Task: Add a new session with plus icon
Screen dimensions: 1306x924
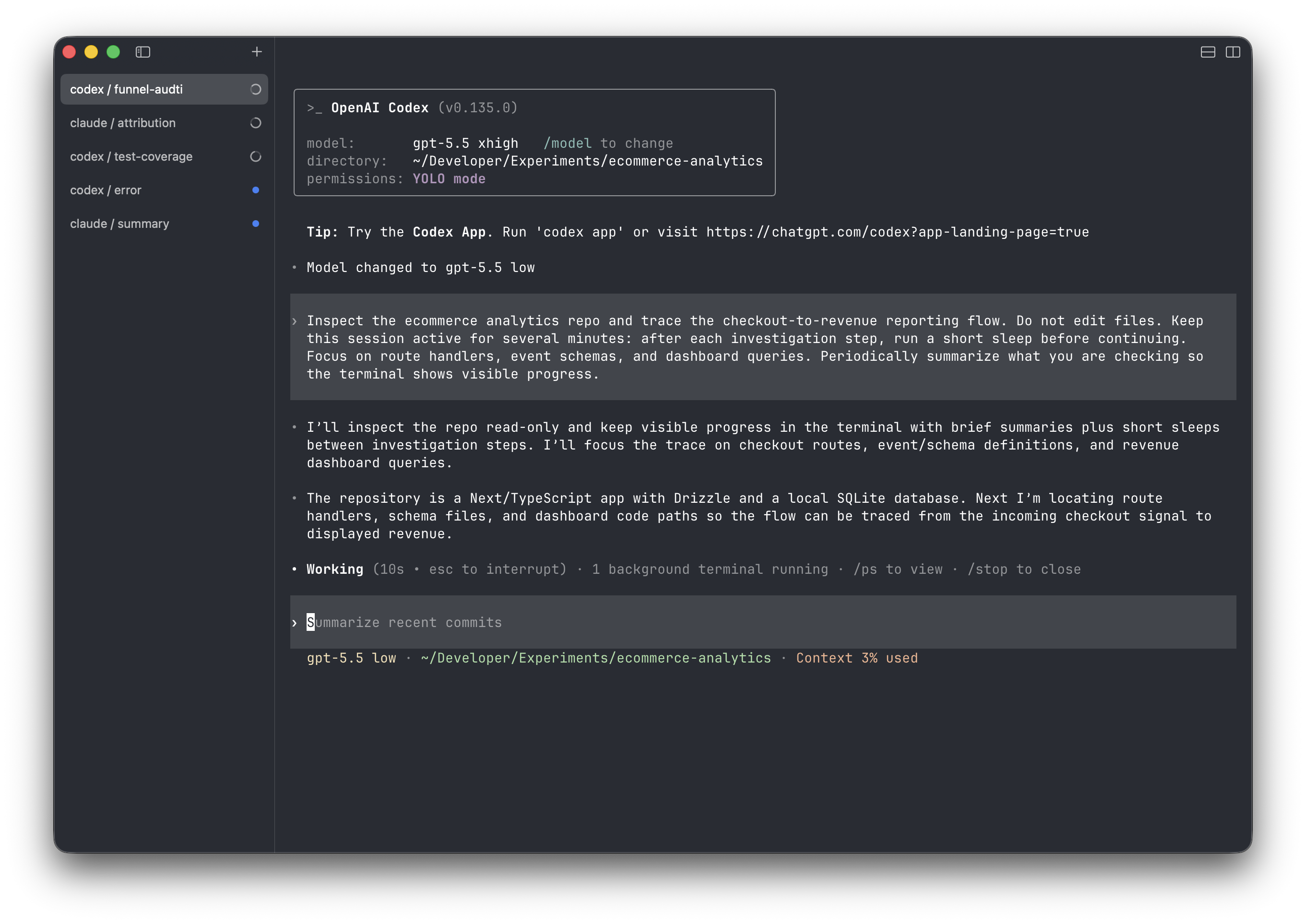Action: point(257,52)
